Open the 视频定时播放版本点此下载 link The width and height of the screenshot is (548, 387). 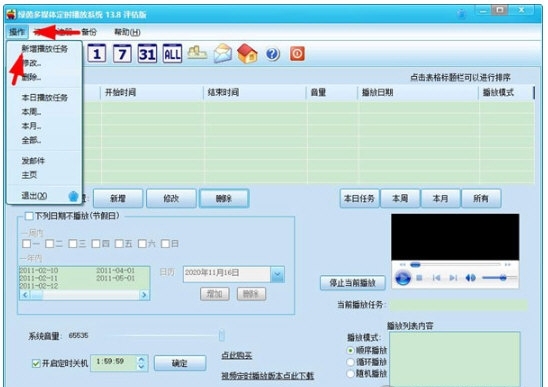coord(267,376)
